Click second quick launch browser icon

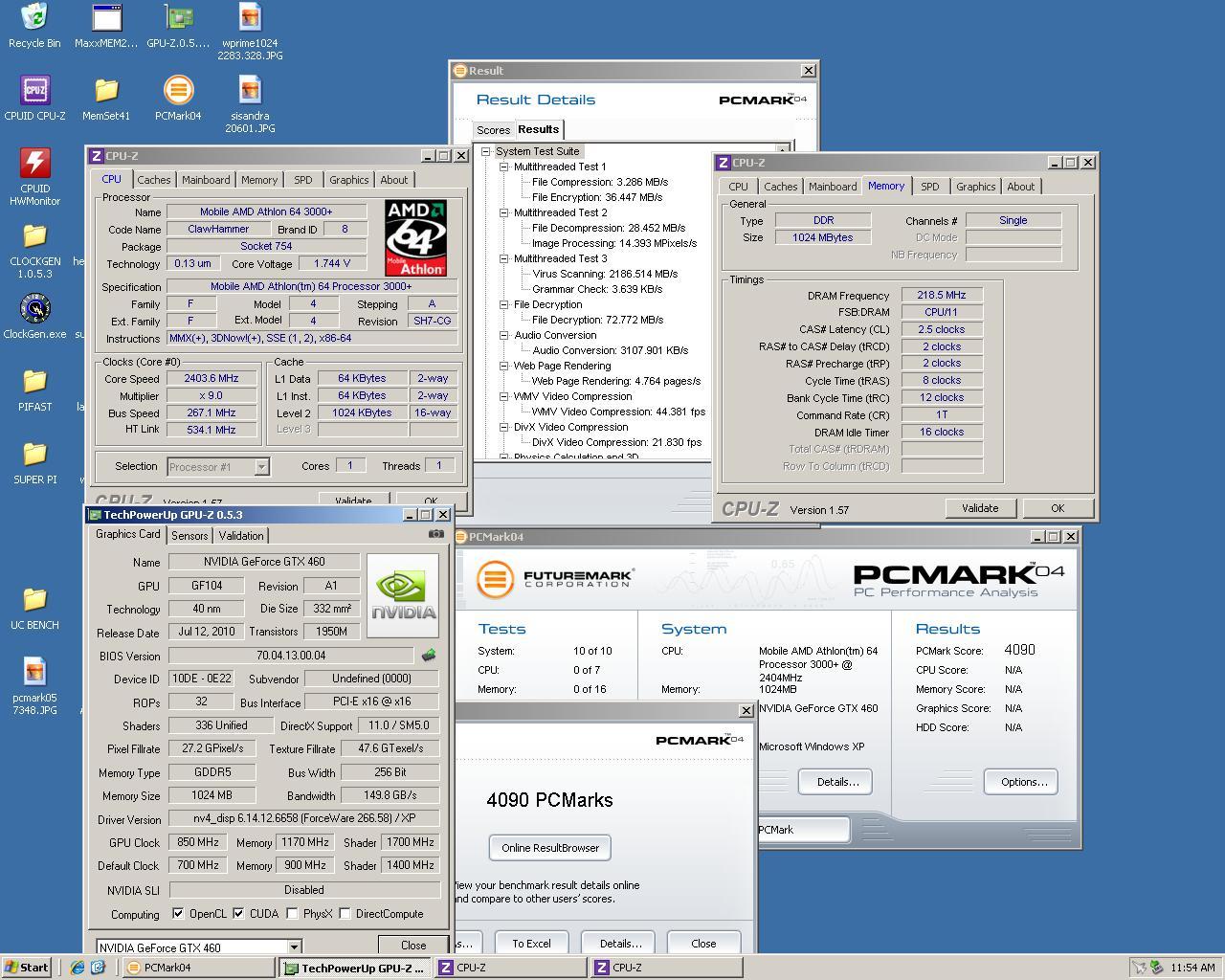click(97, 968)
